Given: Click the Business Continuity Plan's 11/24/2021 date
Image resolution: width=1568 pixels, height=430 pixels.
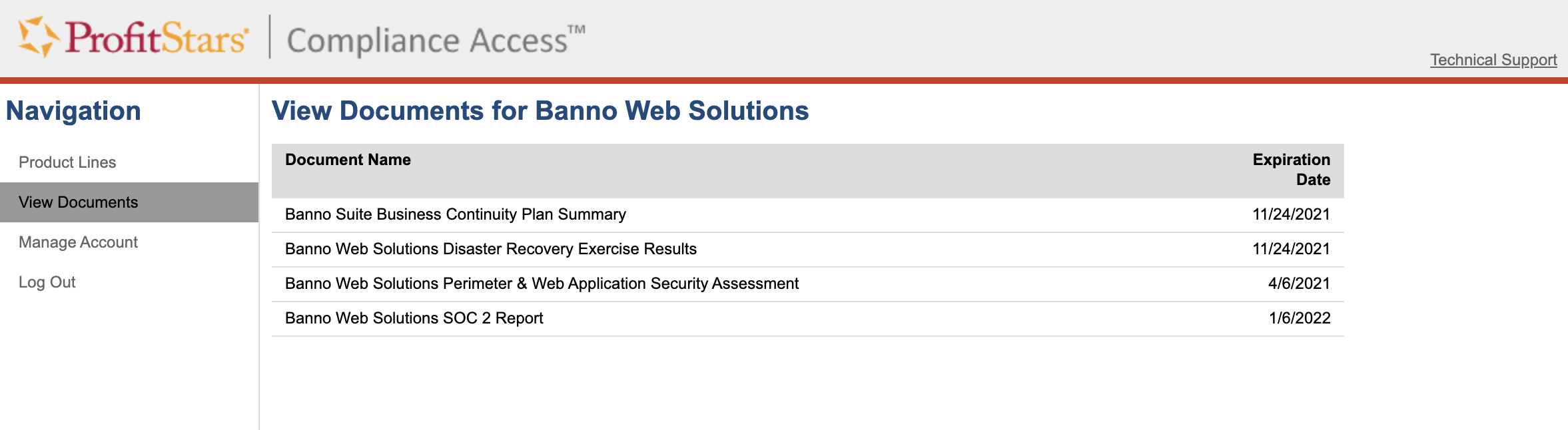Looking at the screenshot, I should [1291, 214].
